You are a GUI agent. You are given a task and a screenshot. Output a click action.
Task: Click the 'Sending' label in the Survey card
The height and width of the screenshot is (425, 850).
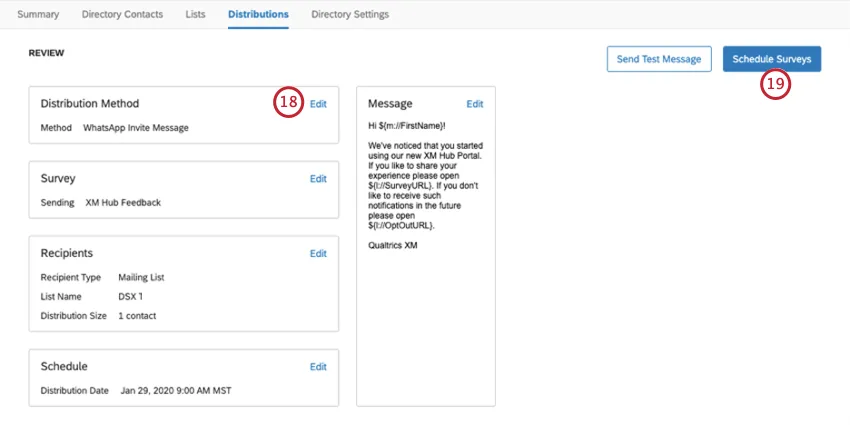(x=57, y=203)
